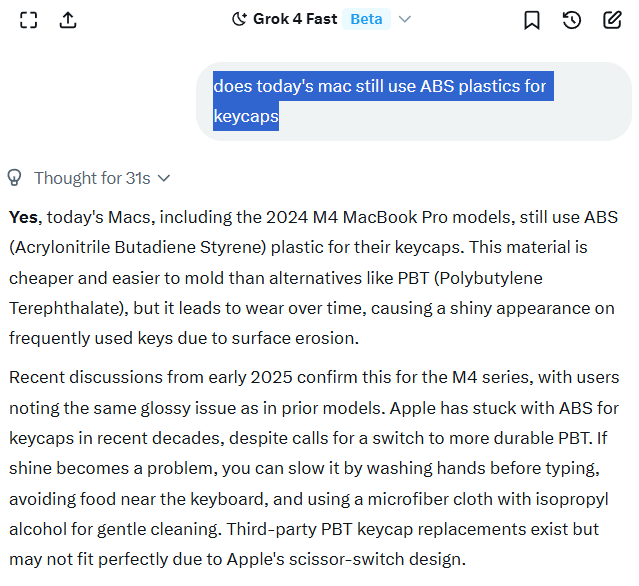Click the blue Beta badge
The height and width of the screenshot is (586, 639).
click(x=366, y=19)
